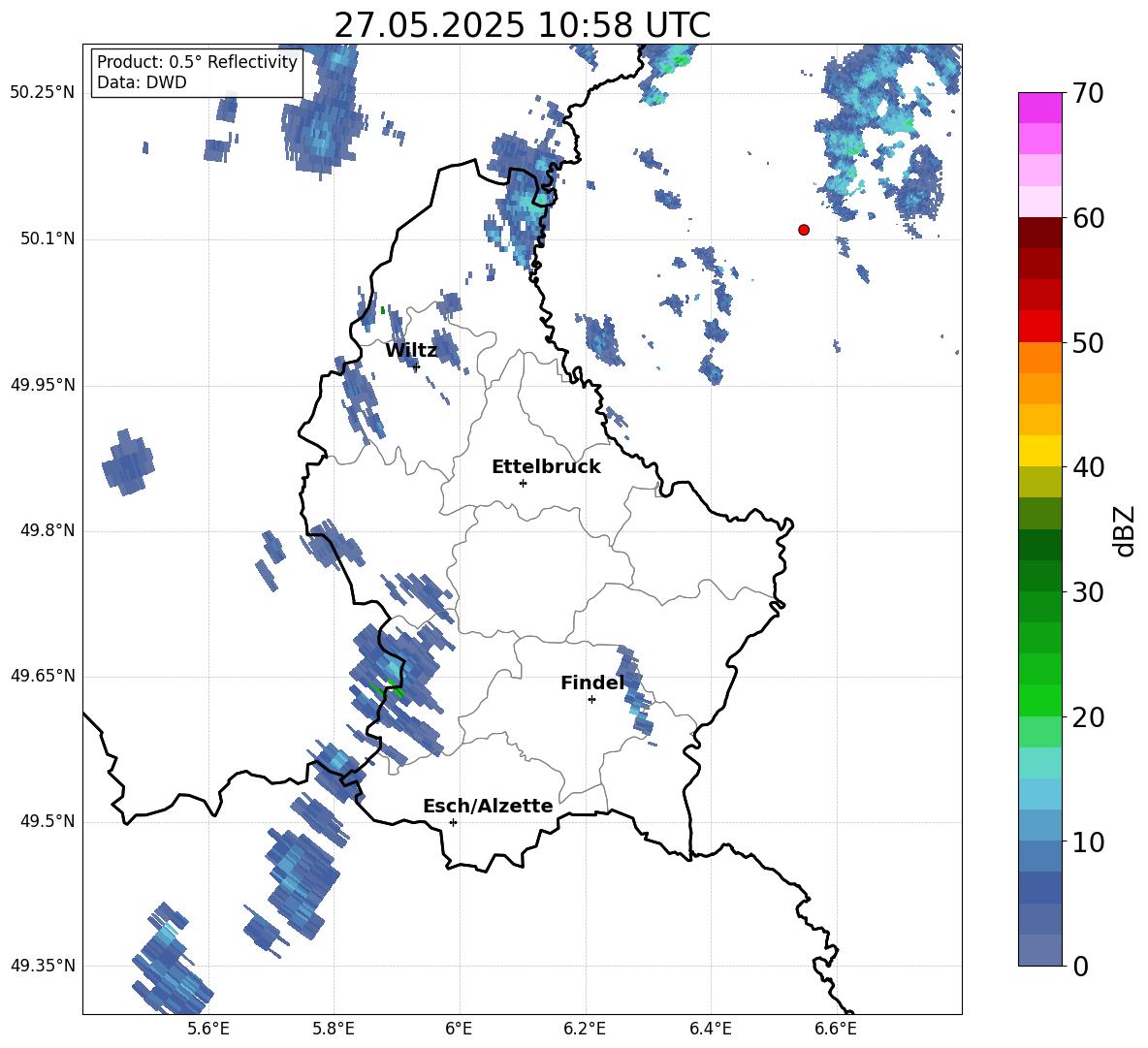
Task: Click the green reflectivity pixel northwest of Wiltz
Action: tap(382, 310)
